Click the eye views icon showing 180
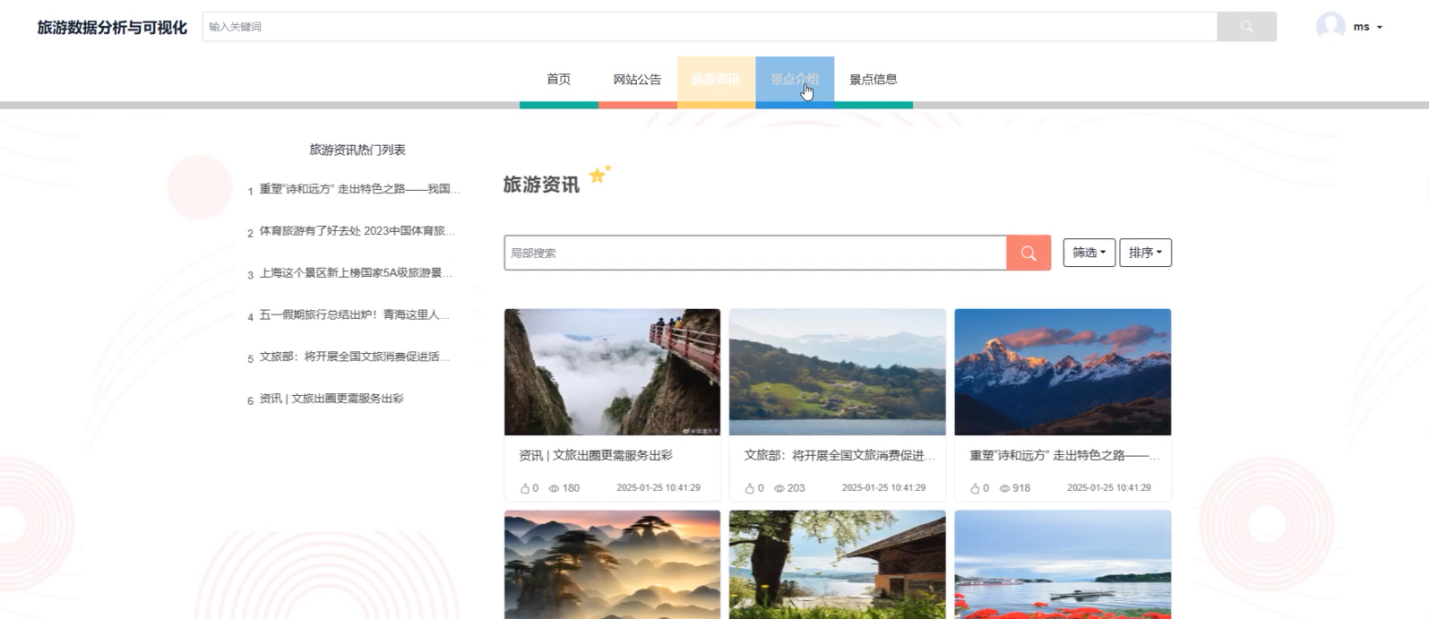Screen dimensions: 1429x619 coord(554,488)
